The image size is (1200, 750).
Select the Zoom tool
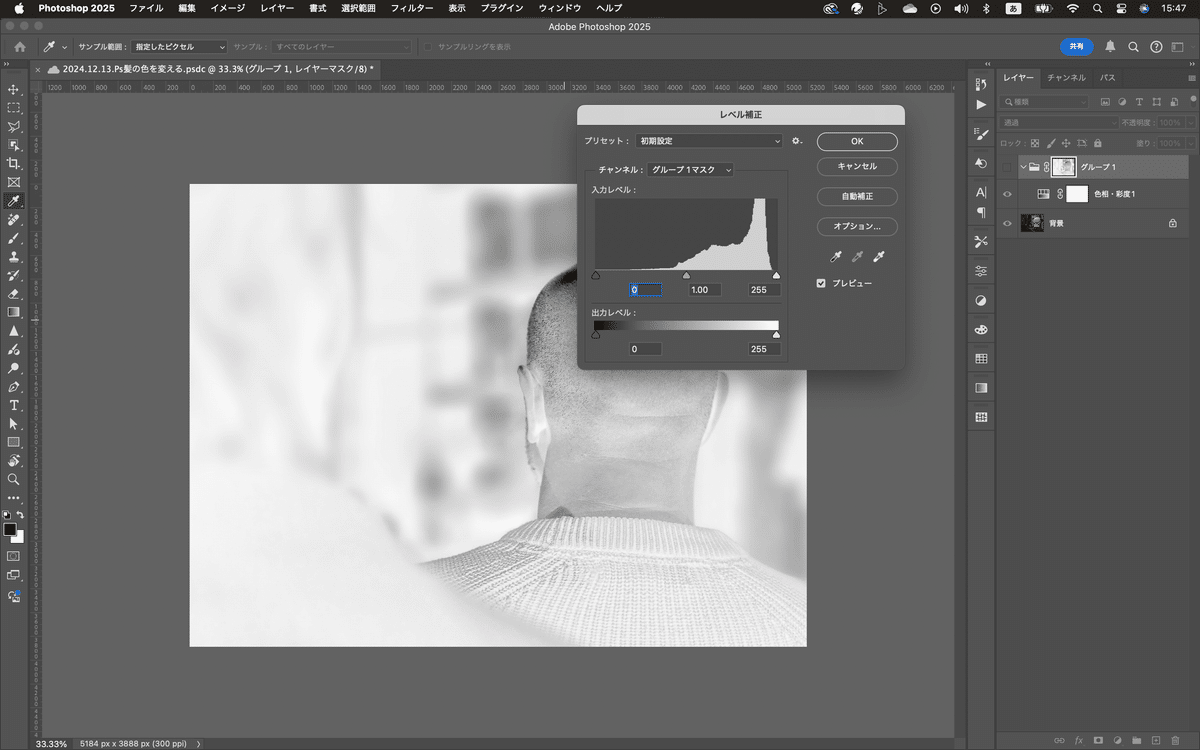coord(14,479)
